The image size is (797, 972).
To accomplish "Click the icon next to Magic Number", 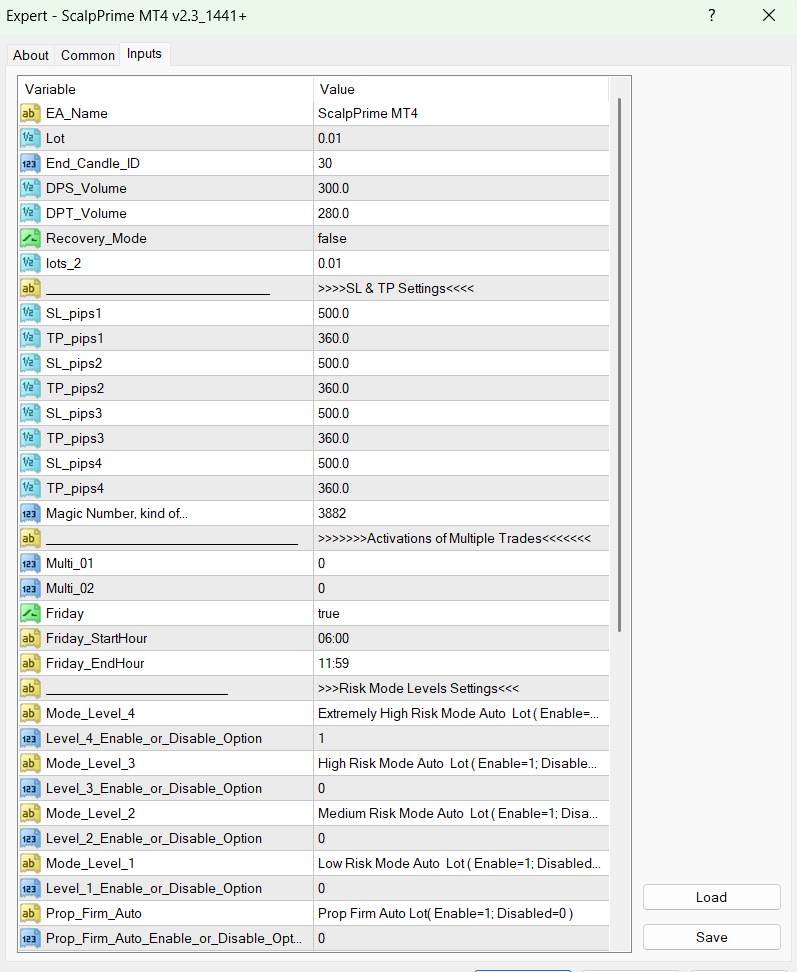I will point(30,513).
